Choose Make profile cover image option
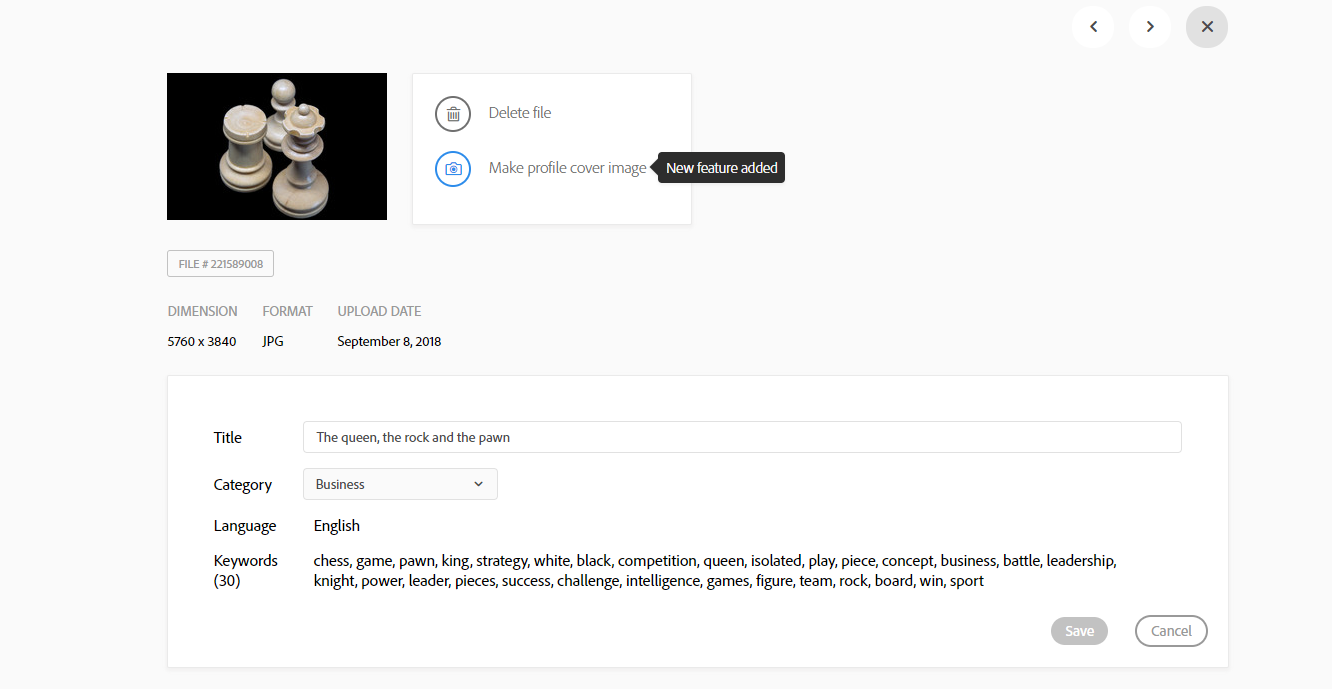This screenshot has width=1332, height=689. point(567,168)
